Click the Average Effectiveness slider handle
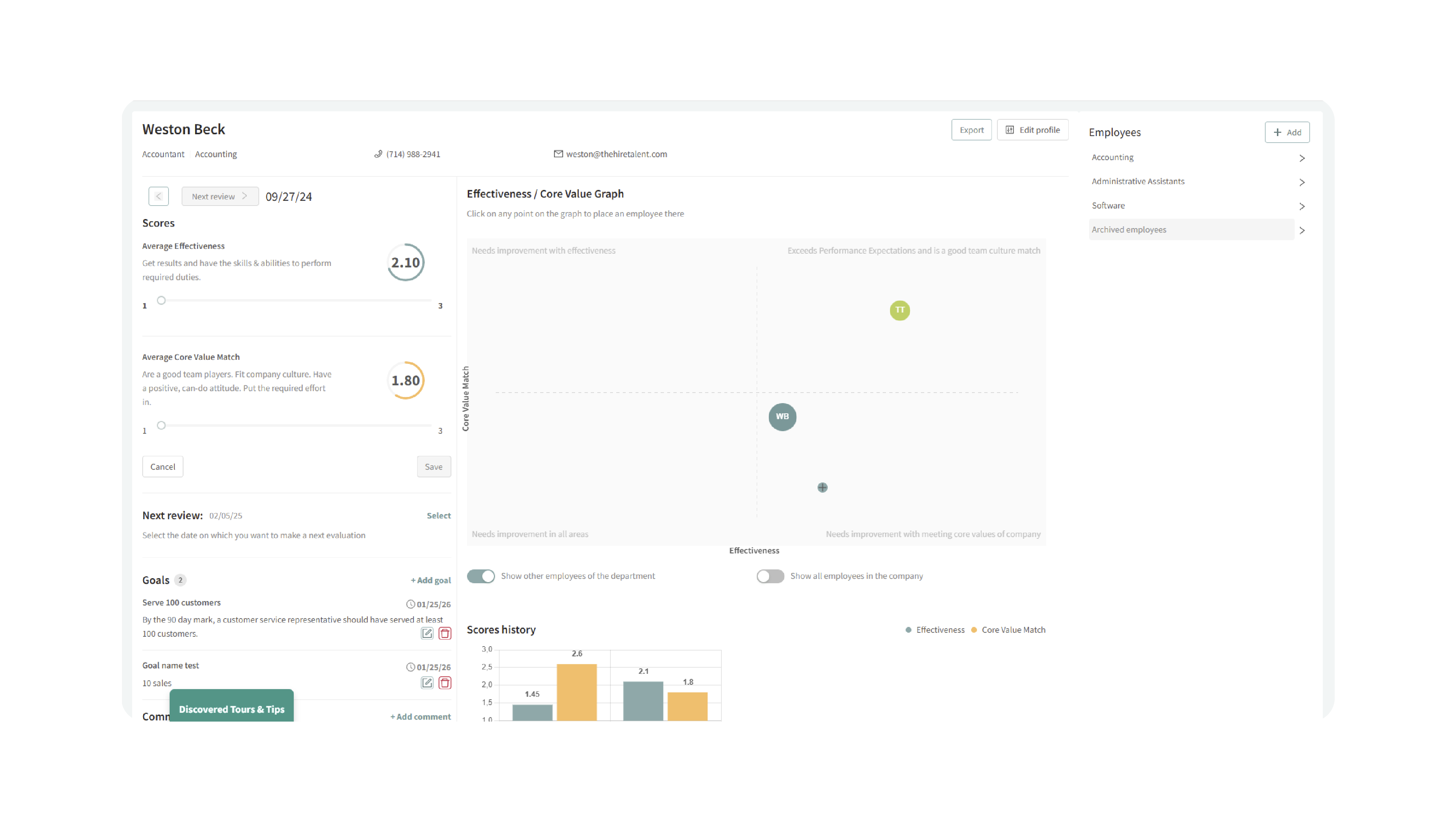 pyautogui.click(x=161, y=301)
